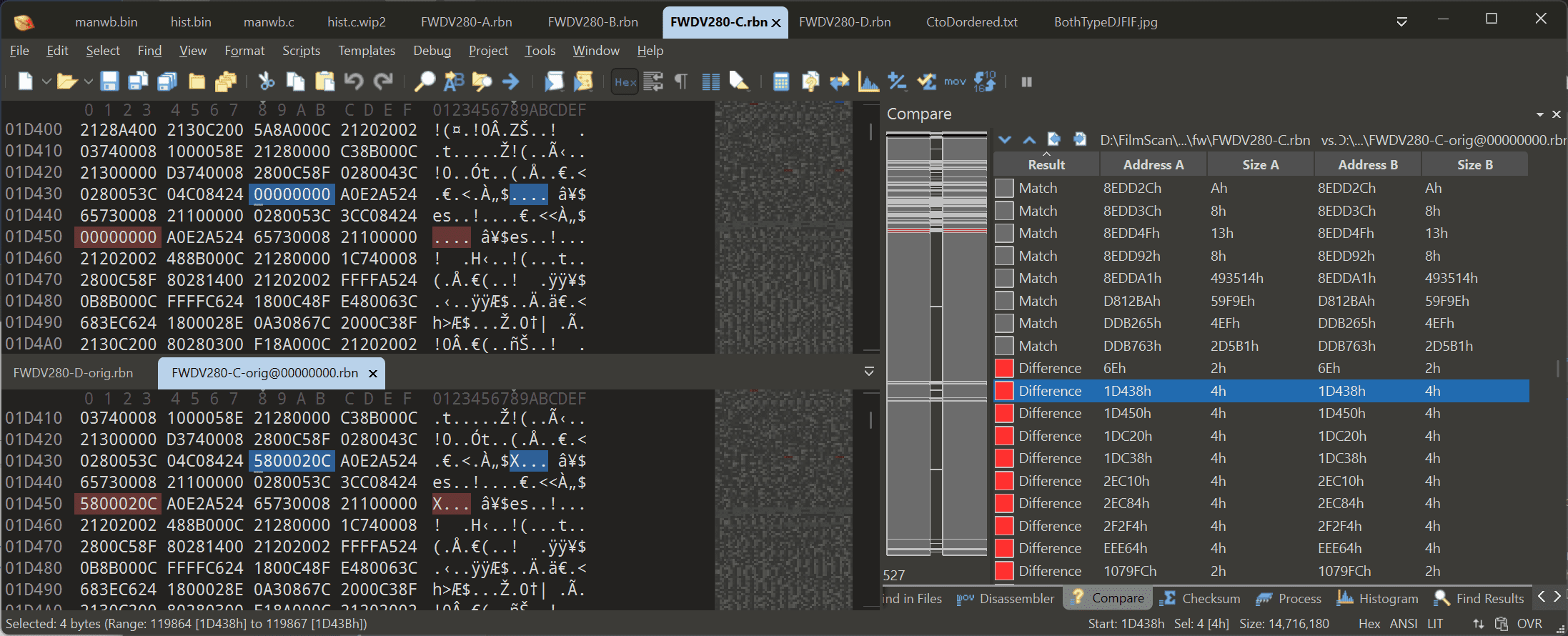Toggle OVR overwrite mode in status bar
Image resolution: width=1568 pixels, height=636 pixels.
point(1529,623)
